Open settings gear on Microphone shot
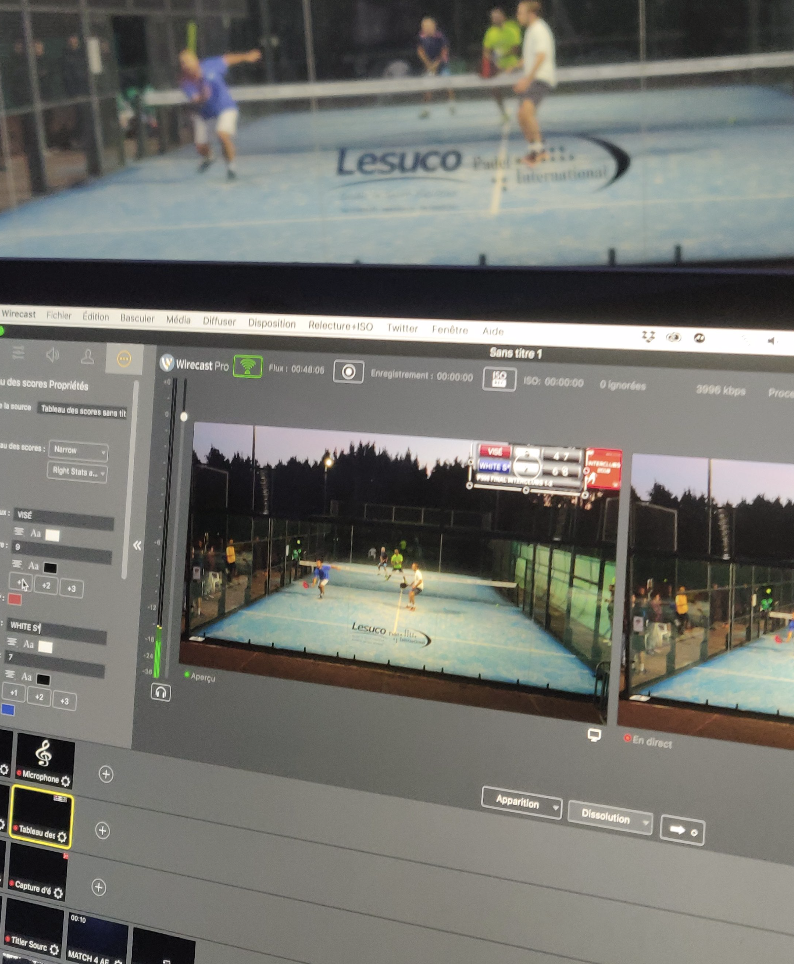The width and height of the screenshot is (794, 964). pyautogui.click(x=65, y=781)
